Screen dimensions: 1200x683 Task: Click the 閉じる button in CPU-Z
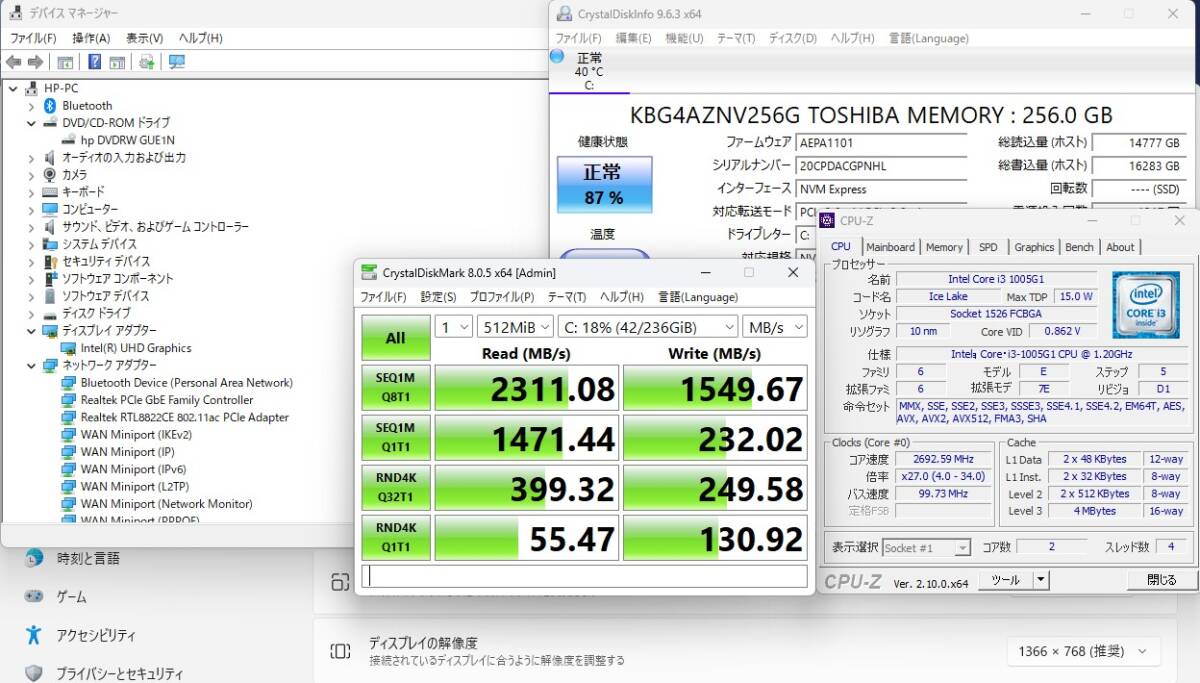click(1161, 580)
